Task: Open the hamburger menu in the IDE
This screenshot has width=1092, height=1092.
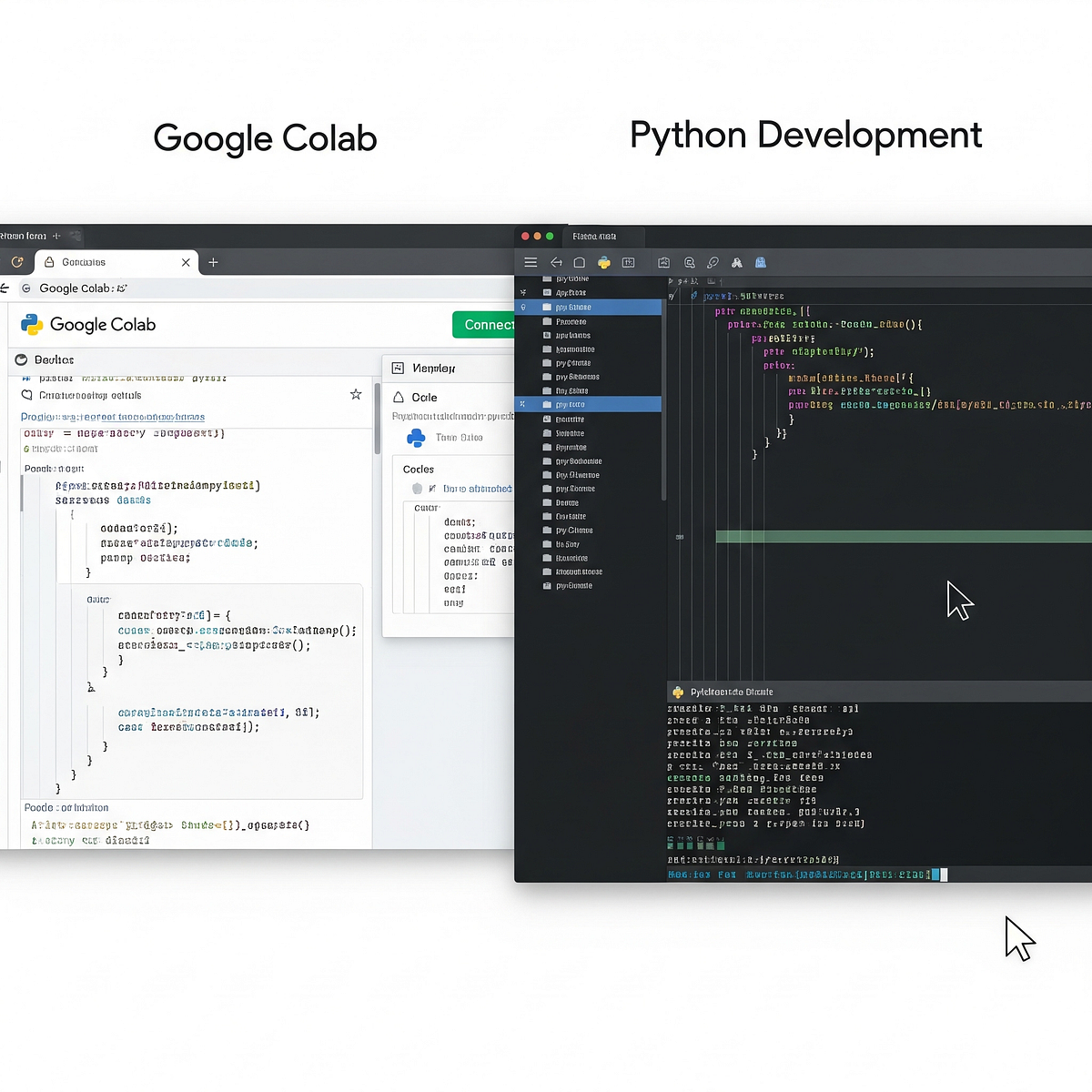Action: 531,262
